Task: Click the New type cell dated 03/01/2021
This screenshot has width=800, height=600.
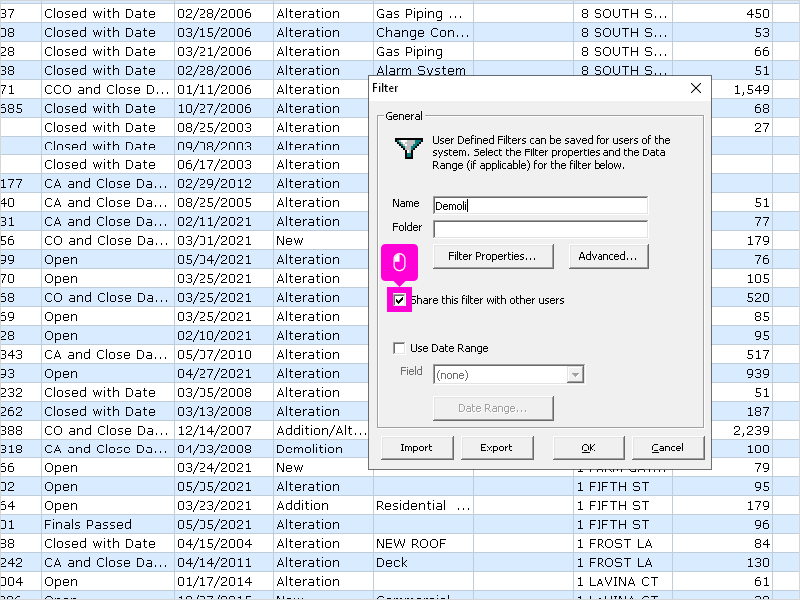Action: (x=323, y=240)
